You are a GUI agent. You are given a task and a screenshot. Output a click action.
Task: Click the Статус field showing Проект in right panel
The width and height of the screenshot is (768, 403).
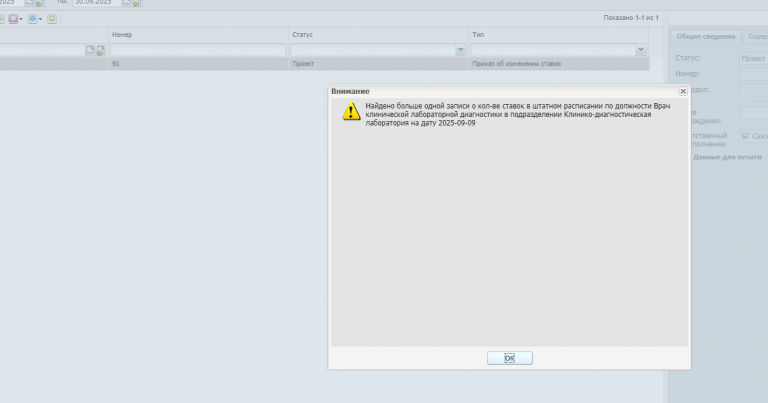(x=754, y=59)
